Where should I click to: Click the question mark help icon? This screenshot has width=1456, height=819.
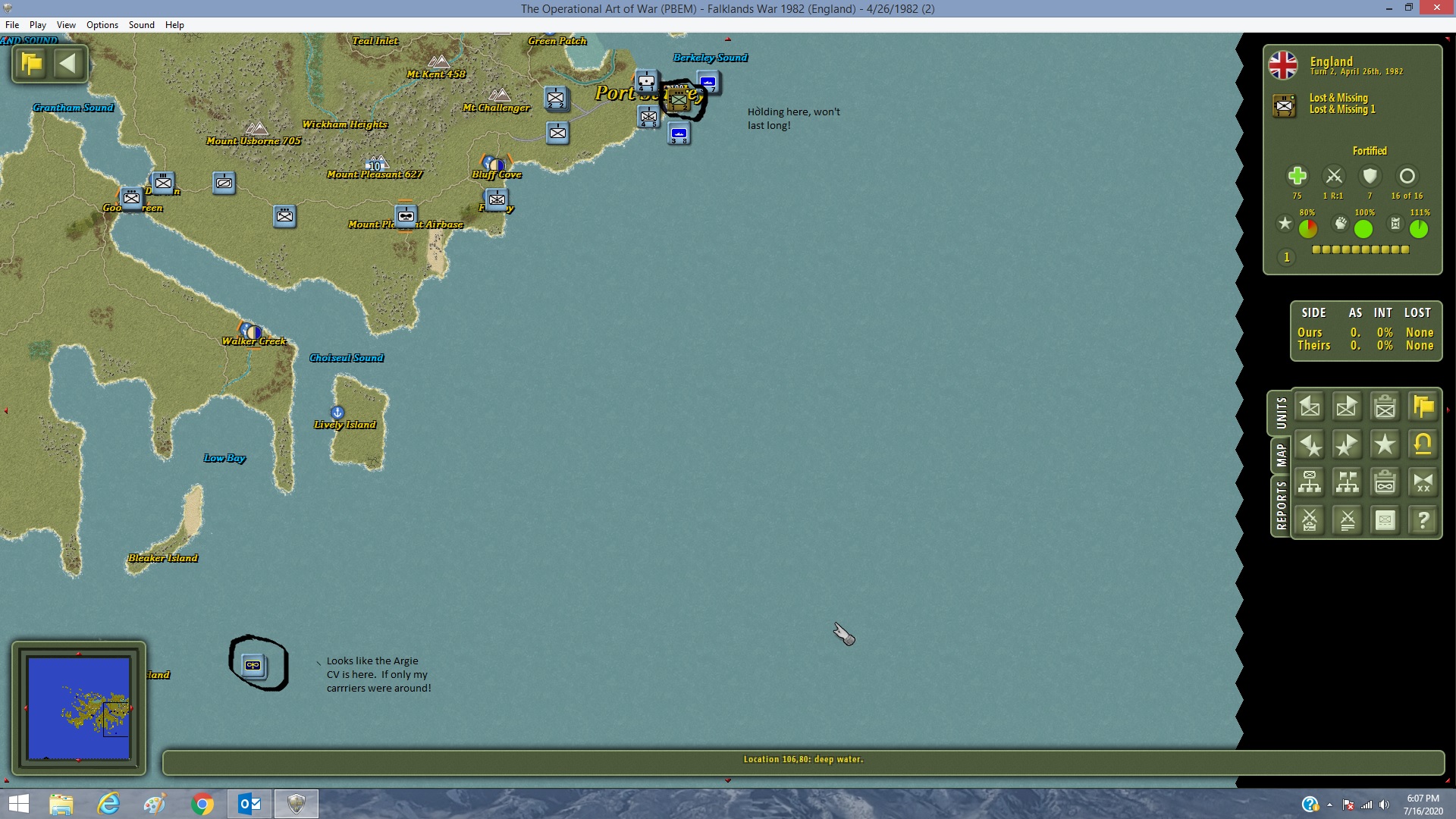click(x=1423, y=520)
